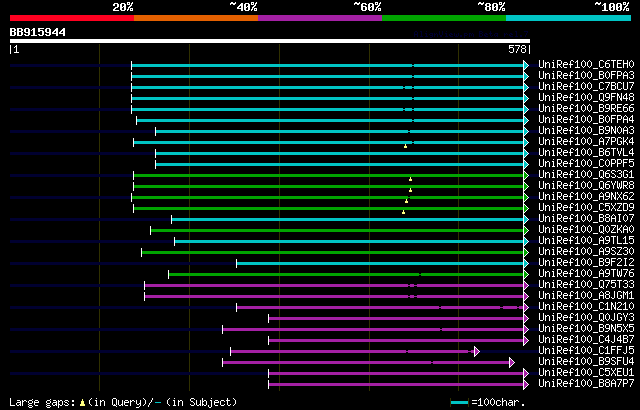640x410 pixels.
Task: Select the red 20% identity legend segment
Action: click(x=72, y=18)
